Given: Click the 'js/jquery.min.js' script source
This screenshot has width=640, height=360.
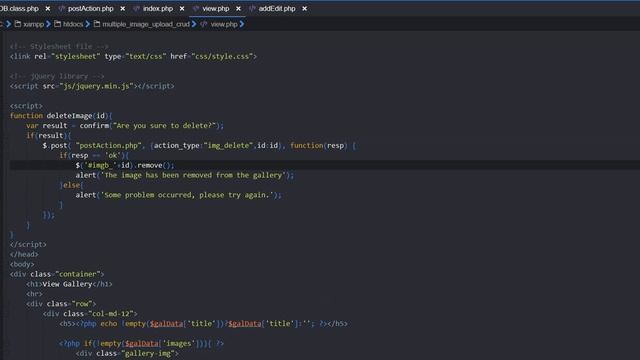Looking at the screenshot, I should (96, 86).
